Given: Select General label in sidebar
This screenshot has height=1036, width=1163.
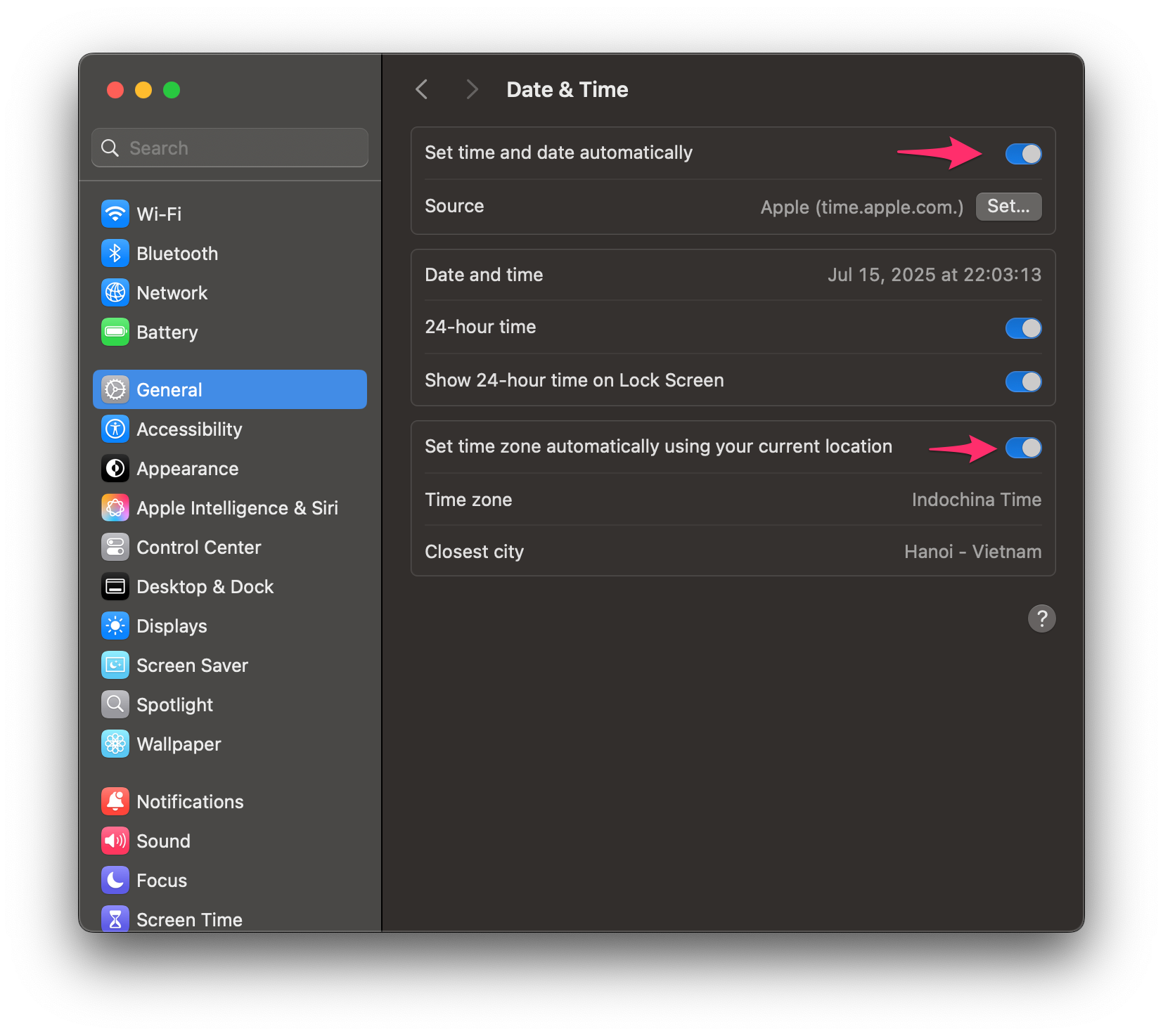Looking at the screenshot, I should (x=169, y=390).
